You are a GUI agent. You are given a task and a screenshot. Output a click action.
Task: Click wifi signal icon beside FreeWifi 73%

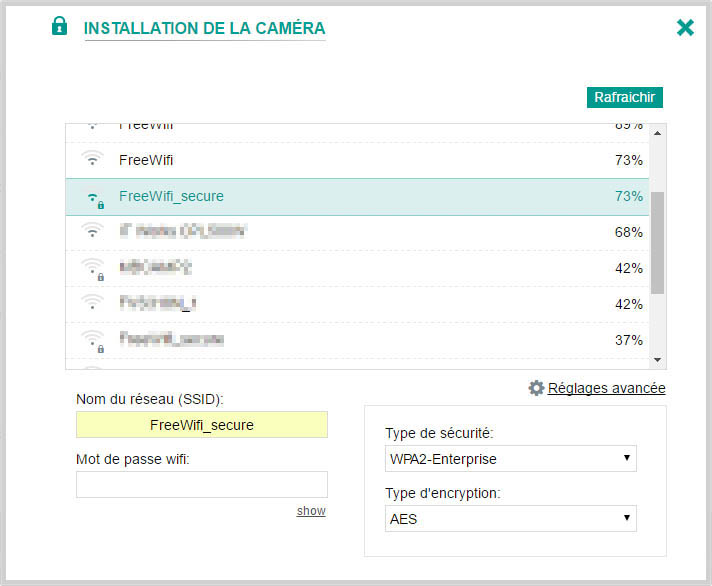click(x=93, y=160)
